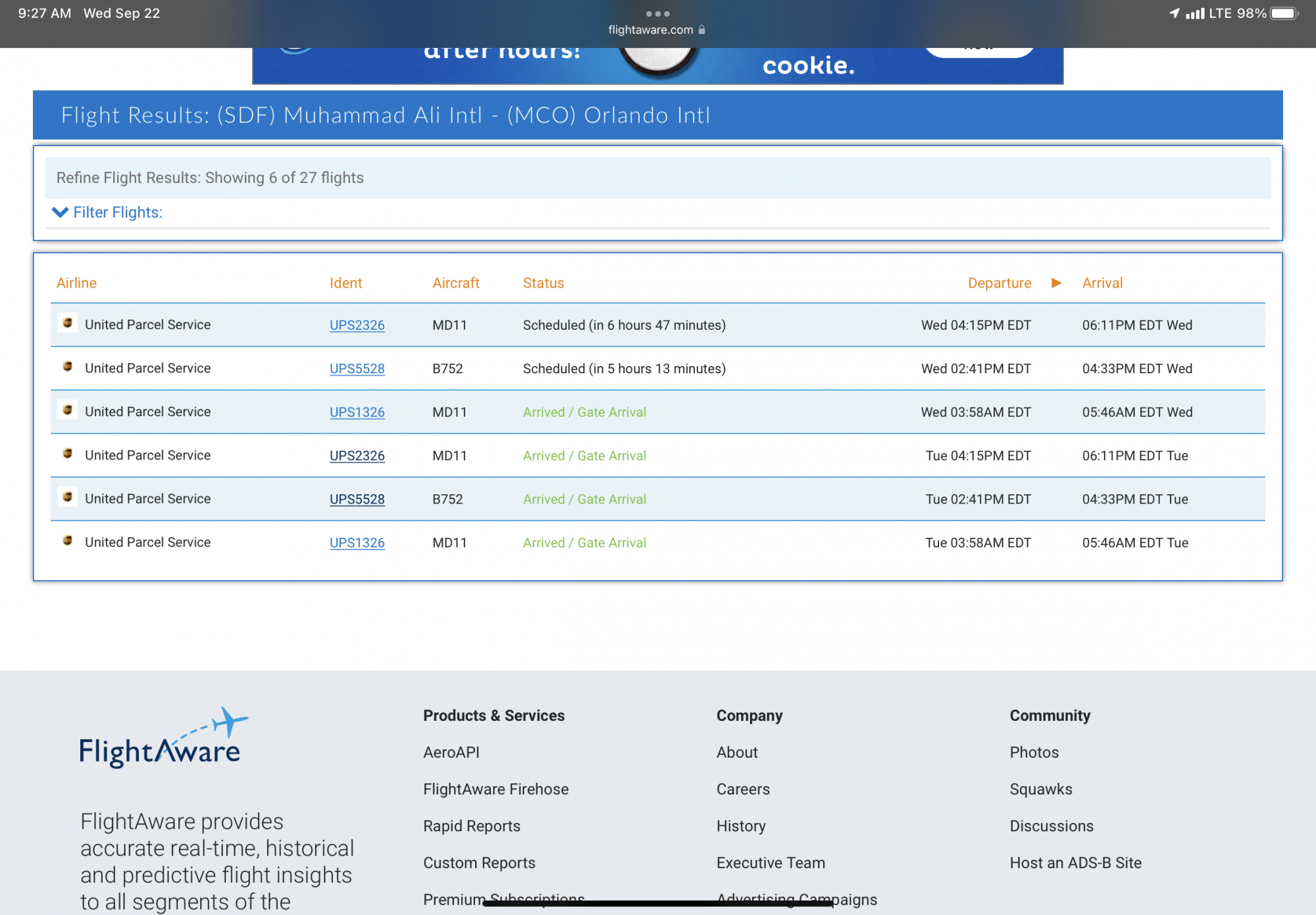1316x915 pixels.
Task: Open the Photos community link
Action: 1034,752
